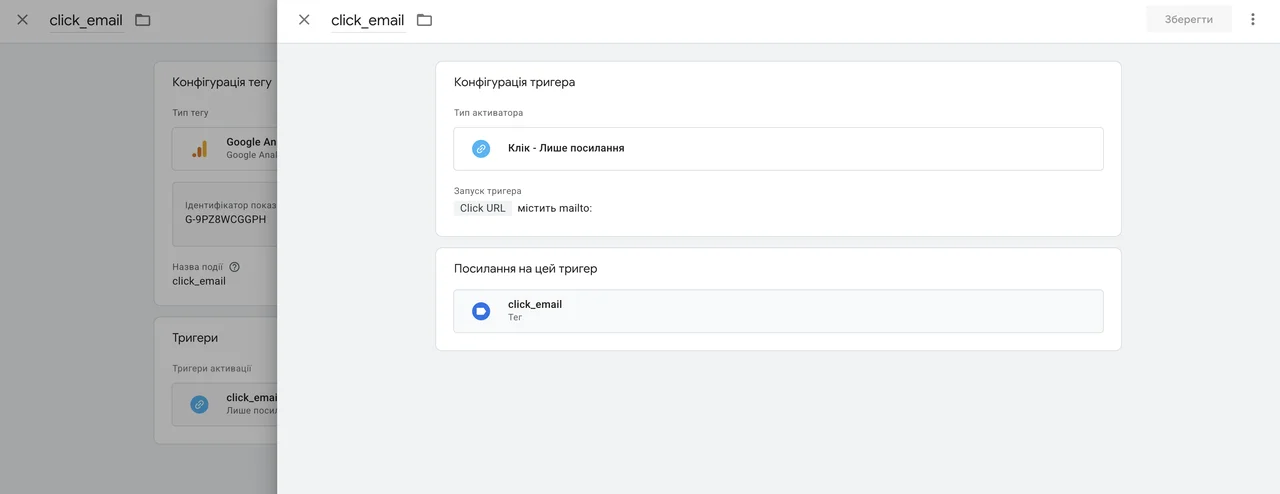Open trigger type row Клік - Лише посилання
The width and height of the screenshot is (1280, 494).
pyautogui.click(x=778, y=148)
